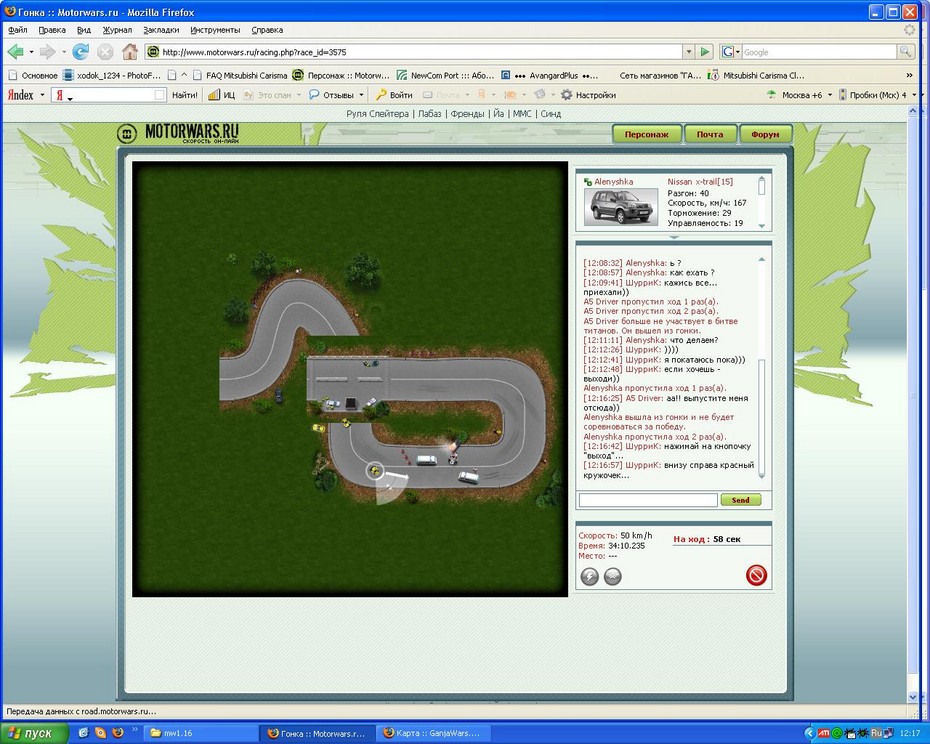930x744 pixels.
Task: Open Настройки gear in the Yandex toolbar
Action: click(588, 95)
